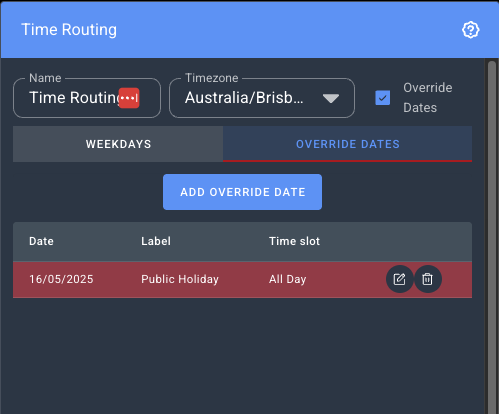
Task: Click the 16/05/2025 date cell
Action: click(61, 279)
